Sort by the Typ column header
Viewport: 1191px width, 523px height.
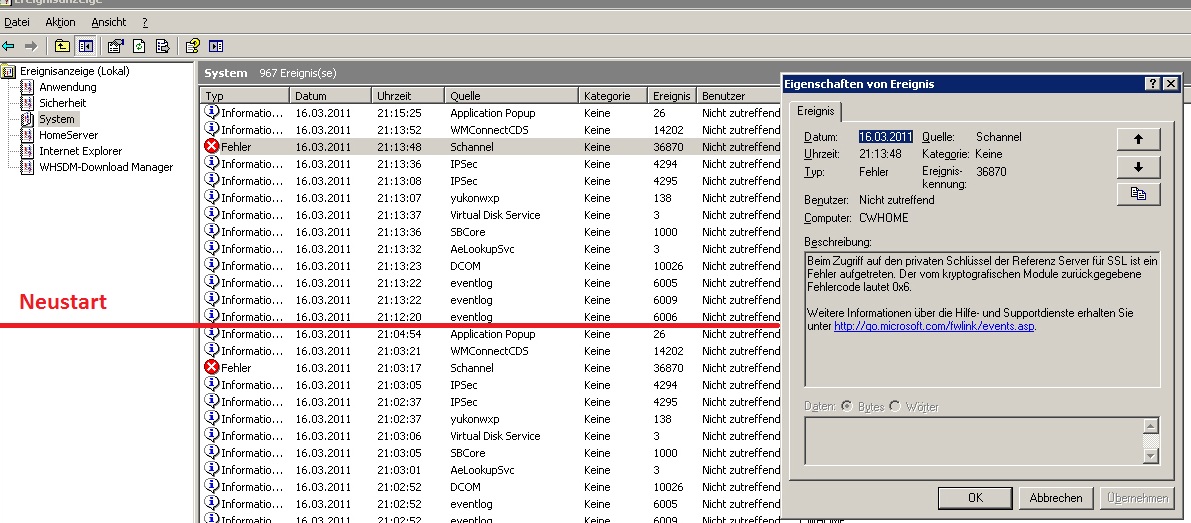(x=245, y=96)
